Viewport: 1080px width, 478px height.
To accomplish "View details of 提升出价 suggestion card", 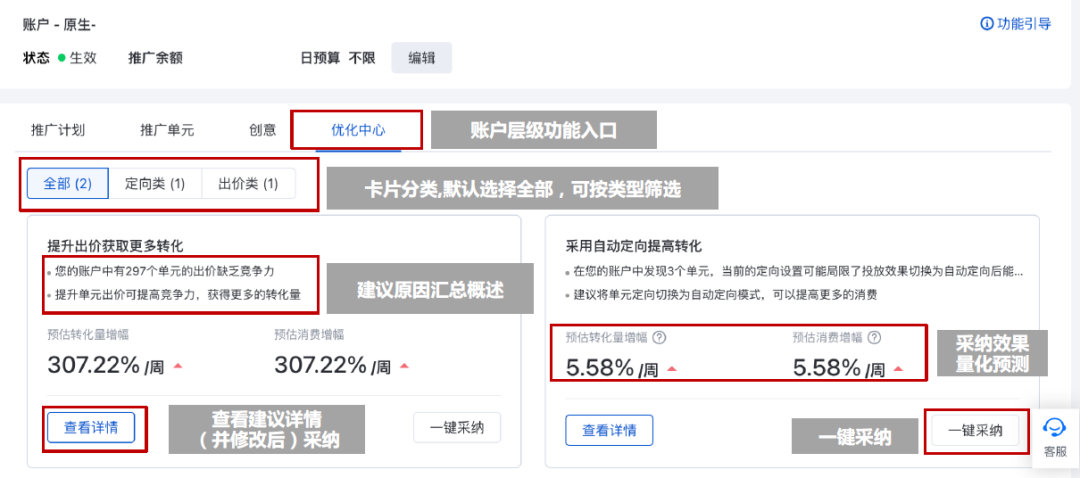I will [91, 428].
